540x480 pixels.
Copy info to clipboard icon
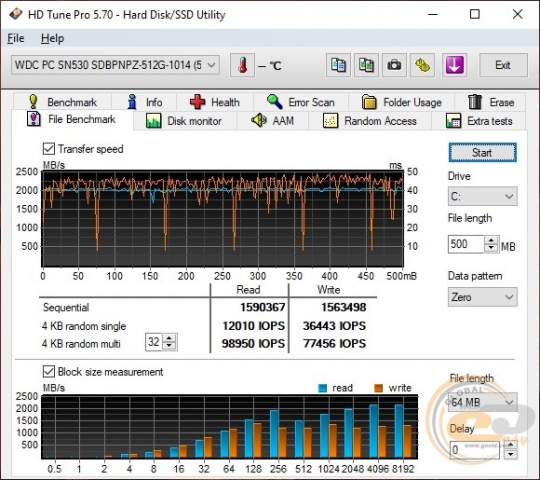click(338, 65)
